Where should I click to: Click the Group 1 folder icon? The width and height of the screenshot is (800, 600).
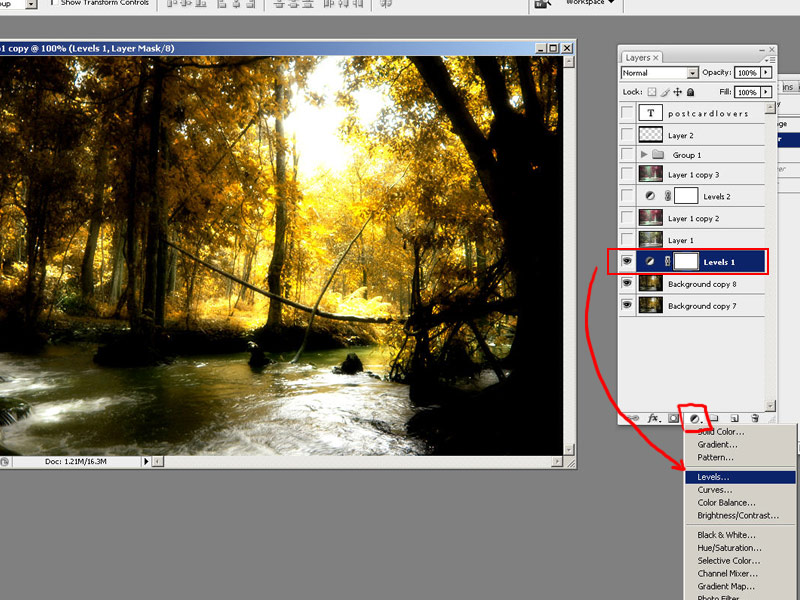click(x=658, y=154)
